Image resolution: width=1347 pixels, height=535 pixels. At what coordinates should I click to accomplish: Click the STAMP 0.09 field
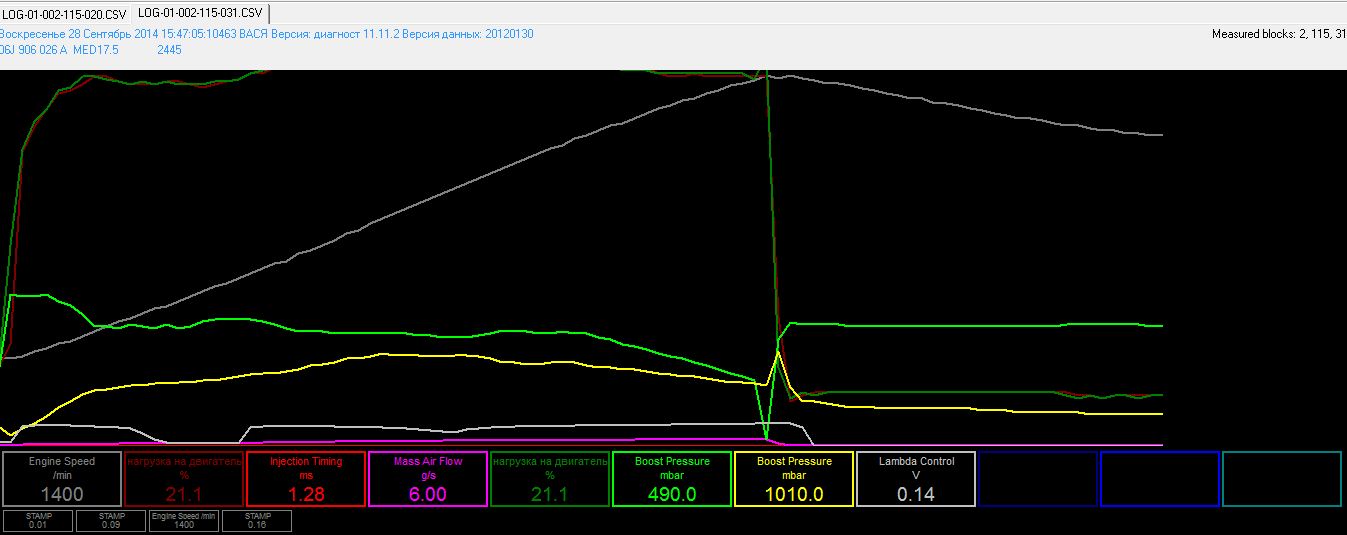pos(109,520)
